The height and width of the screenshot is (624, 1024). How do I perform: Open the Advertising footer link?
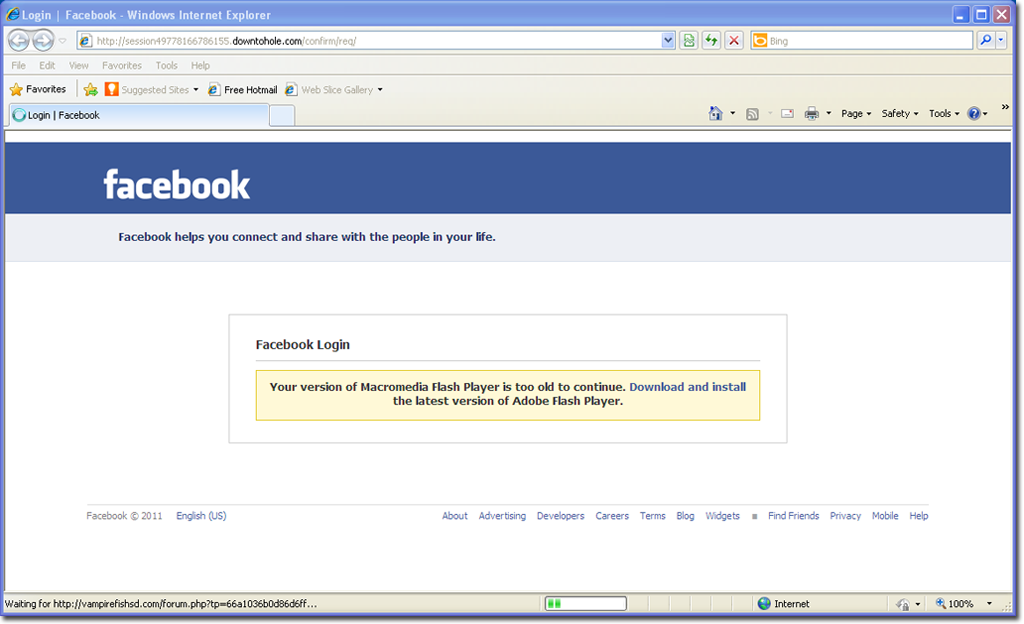point(502,516)
